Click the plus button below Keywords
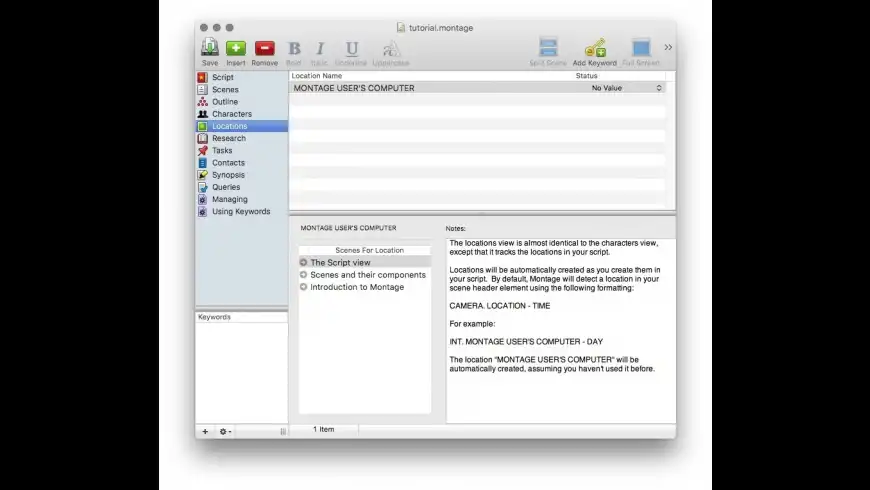Image resolution: width=870 pixels, height=490 pixels. (x=205, y=431)
